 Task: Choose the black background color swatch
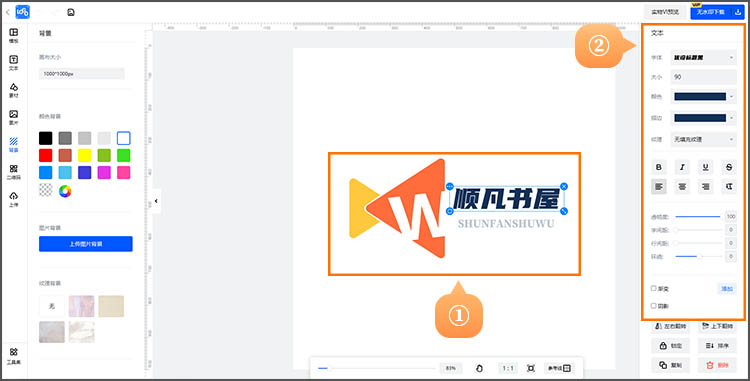[45, 138]
